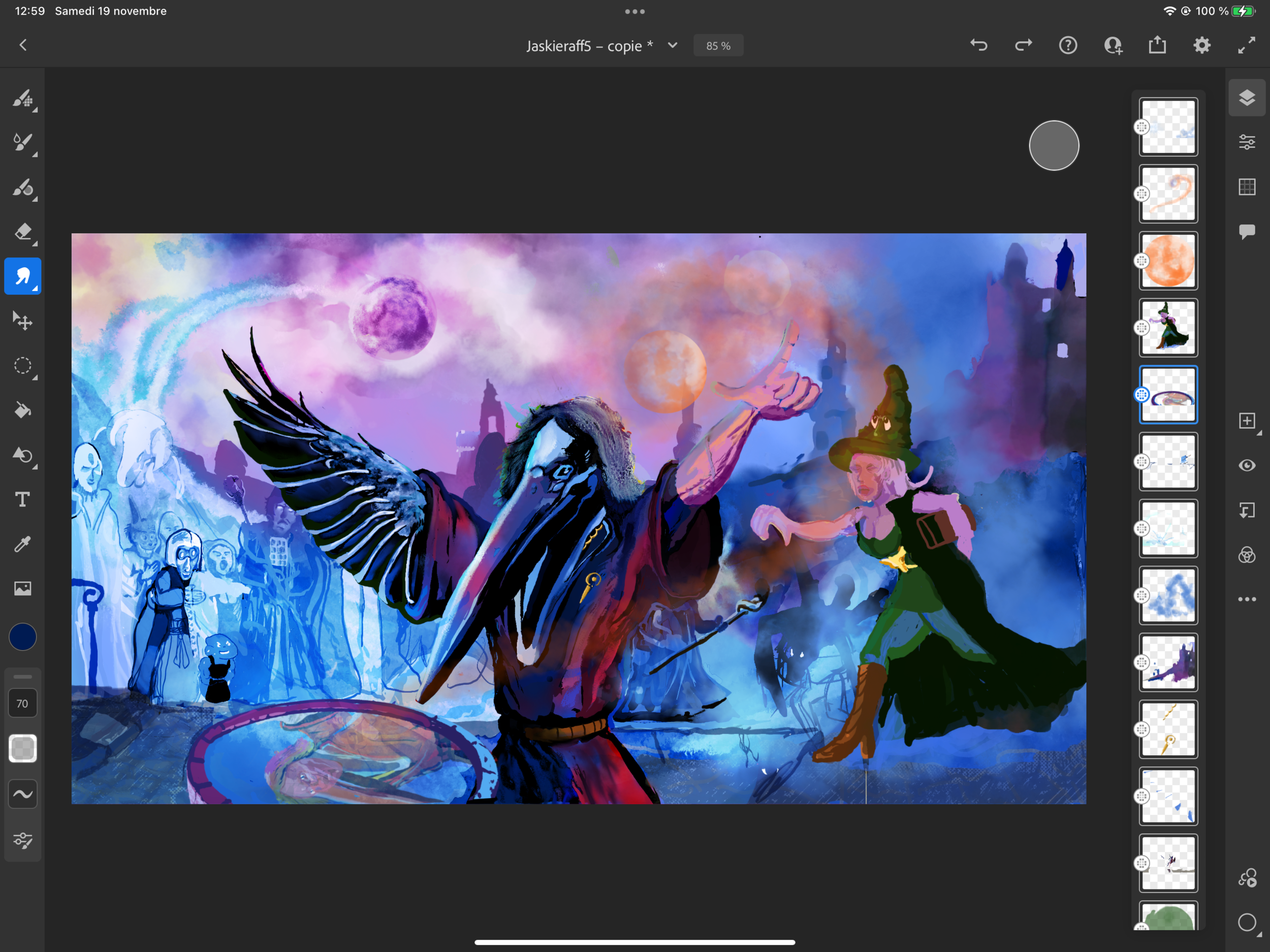Open the 85 % zoom level menu
Image resolution: width=1270 pixels, height=952 pixels.
pyautogui.click(x=718, y=46)
